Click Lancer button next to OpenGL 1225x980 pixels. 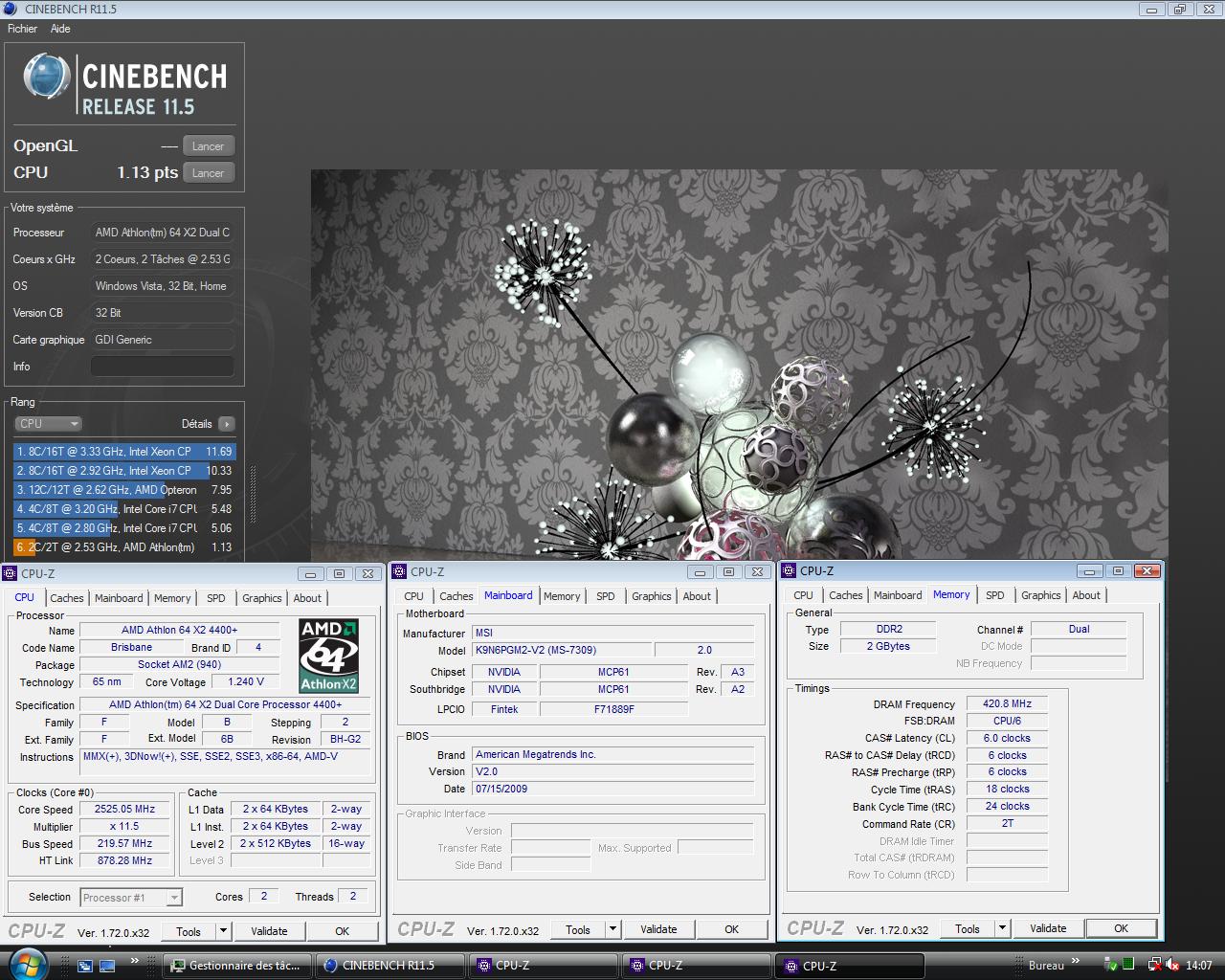pyautogui.click(x=208, y=146)
